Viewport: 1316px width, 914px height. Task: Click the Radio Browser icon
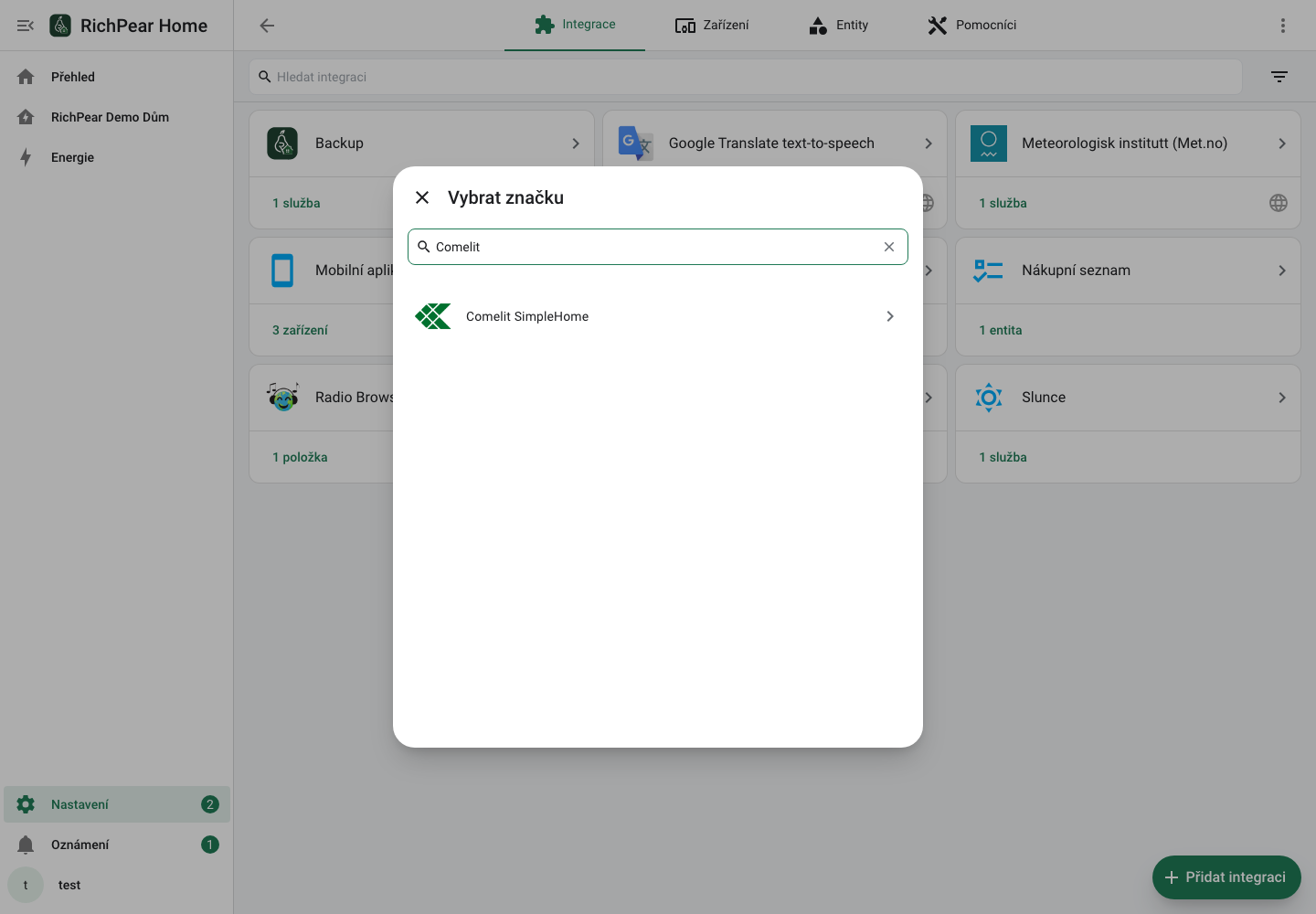pos(282,398)
